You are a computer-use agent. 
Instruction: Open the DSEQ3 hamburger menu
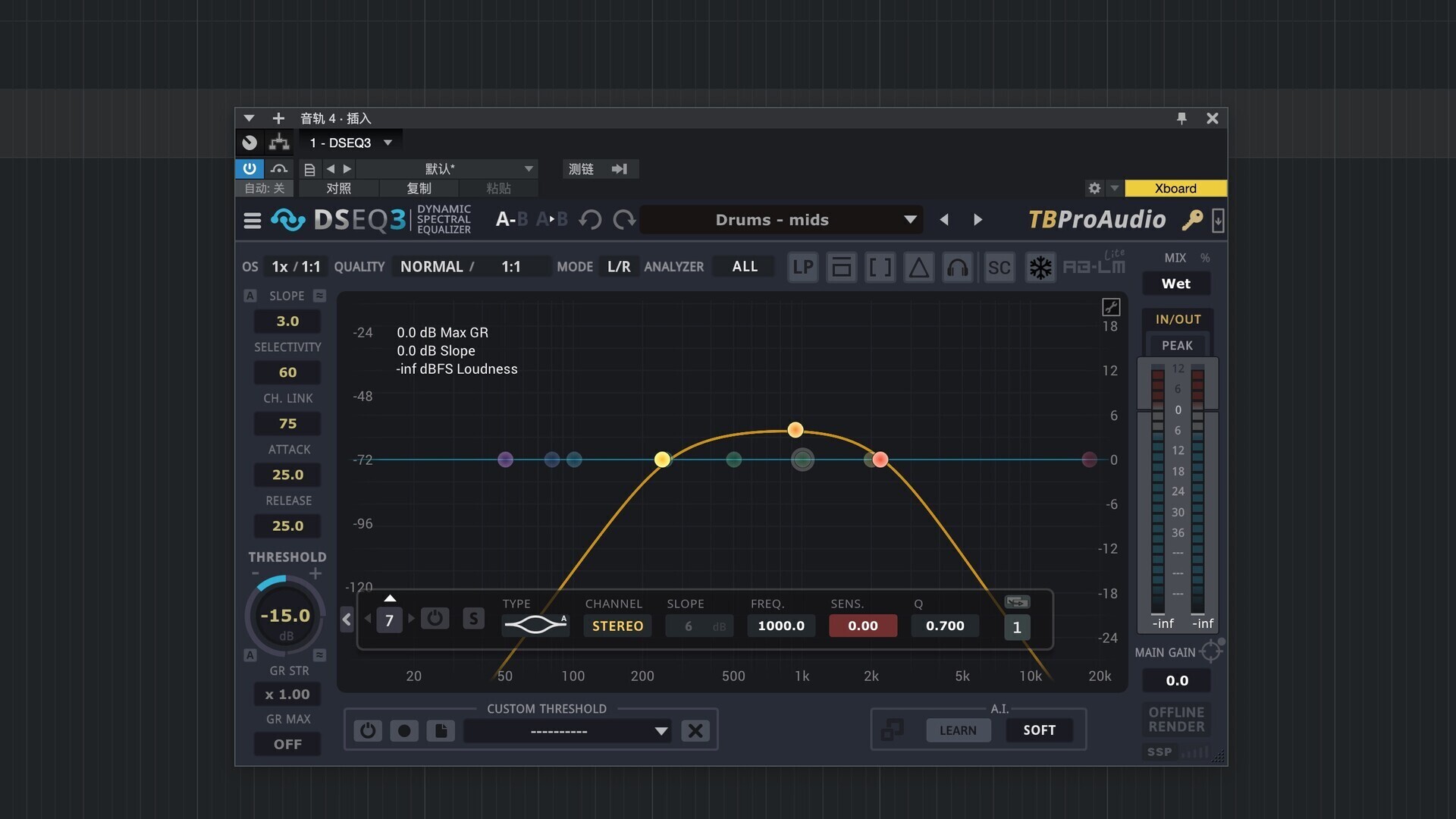(252, 221)
